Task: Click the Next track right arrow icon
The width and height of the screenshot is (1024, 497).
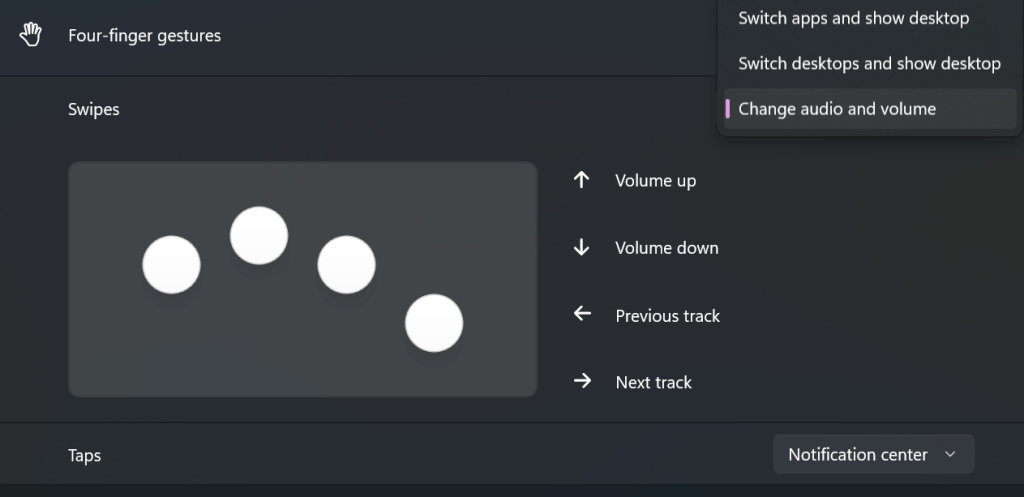Action: click(582, 381)
